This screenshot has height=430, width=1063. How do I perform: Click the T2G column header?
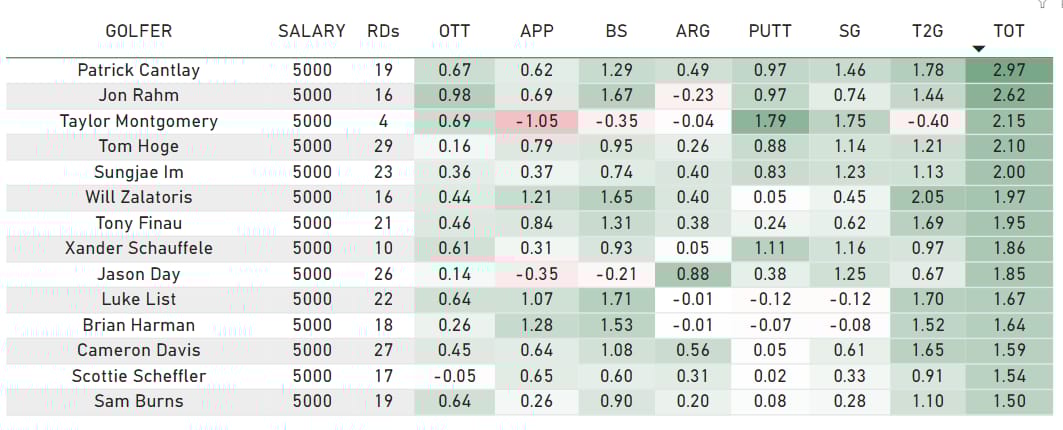[x=927, y=31]
